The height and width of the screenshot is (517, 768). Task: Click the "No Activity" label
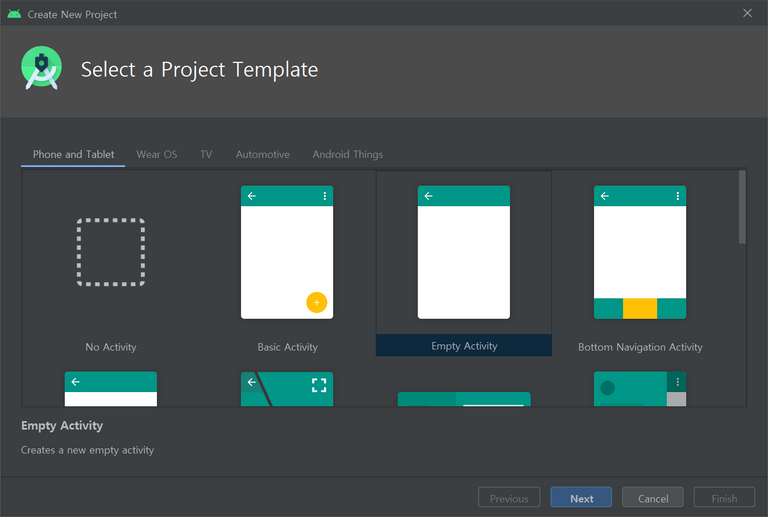pos(111,347)
